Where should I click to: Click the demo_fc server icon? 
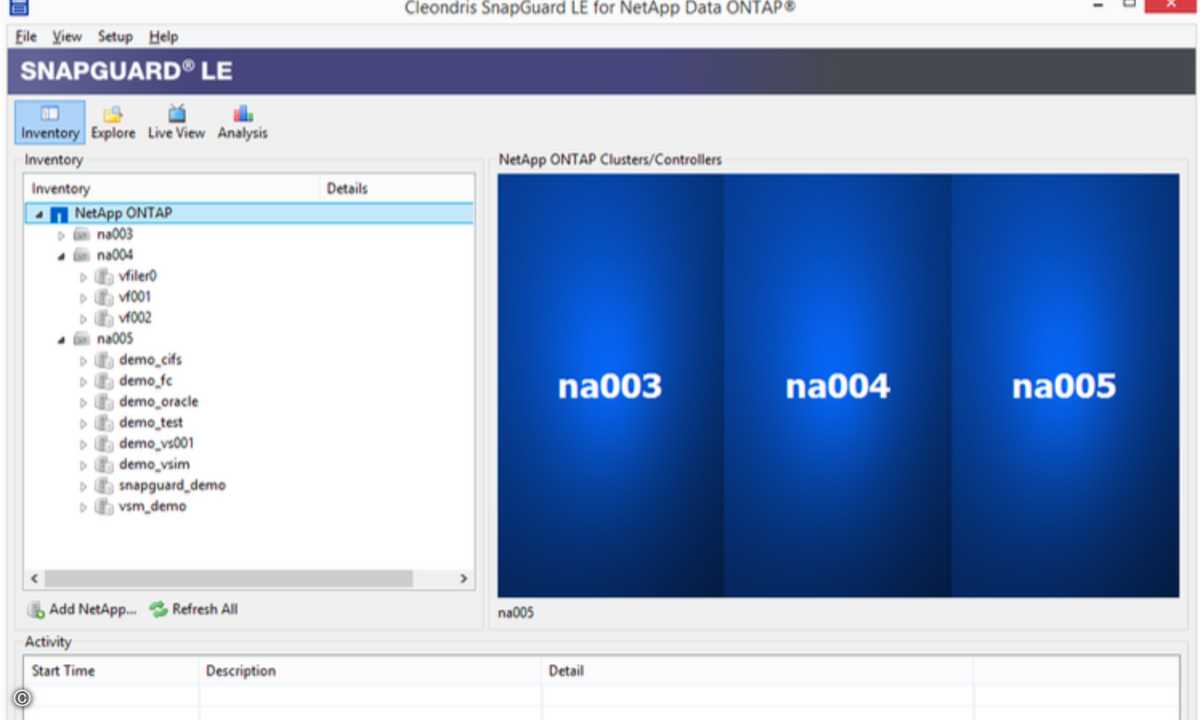click(103, 381)
